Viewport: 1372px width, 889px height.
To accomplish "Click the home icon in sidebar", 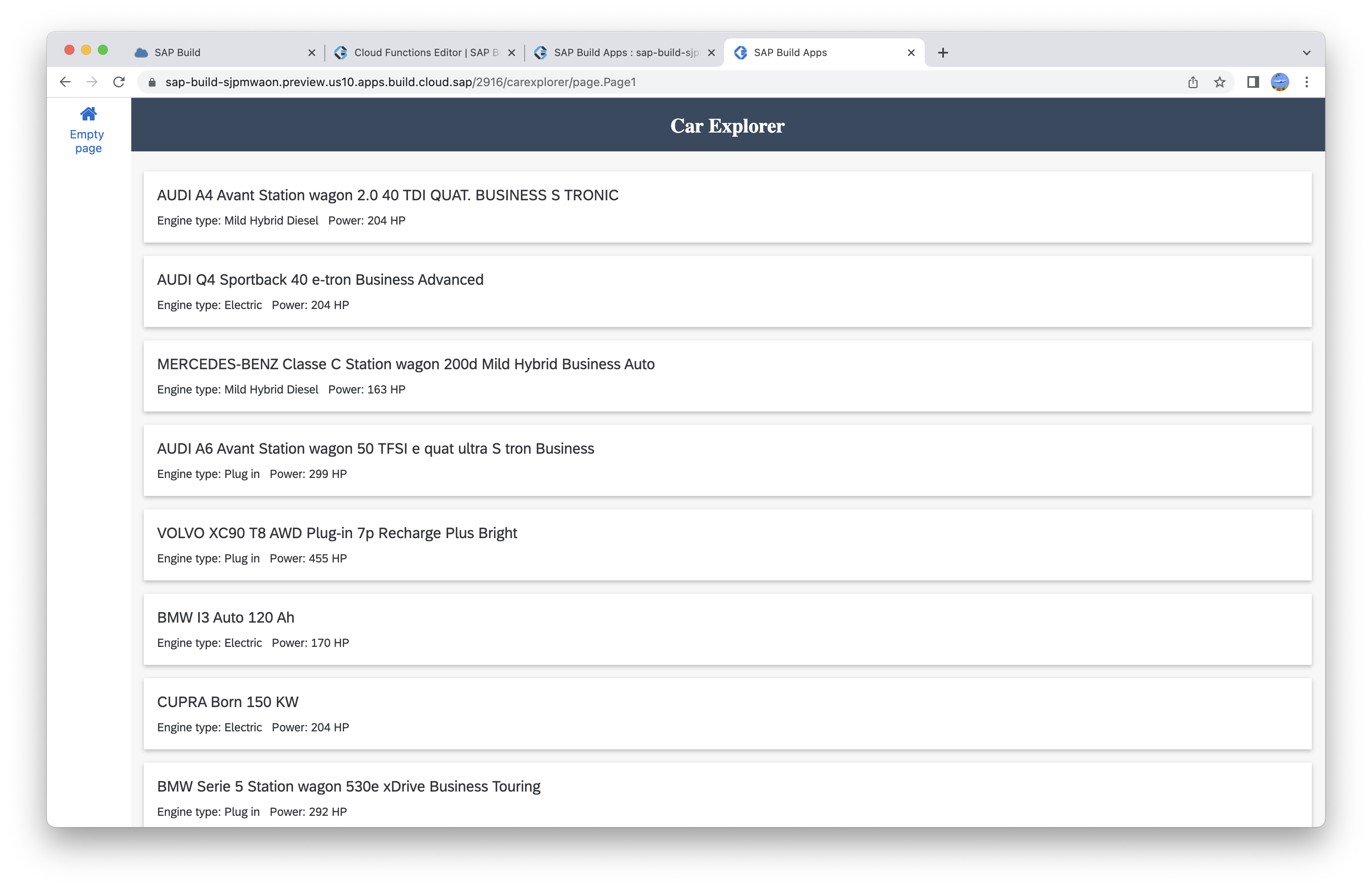I will [88, 114].
